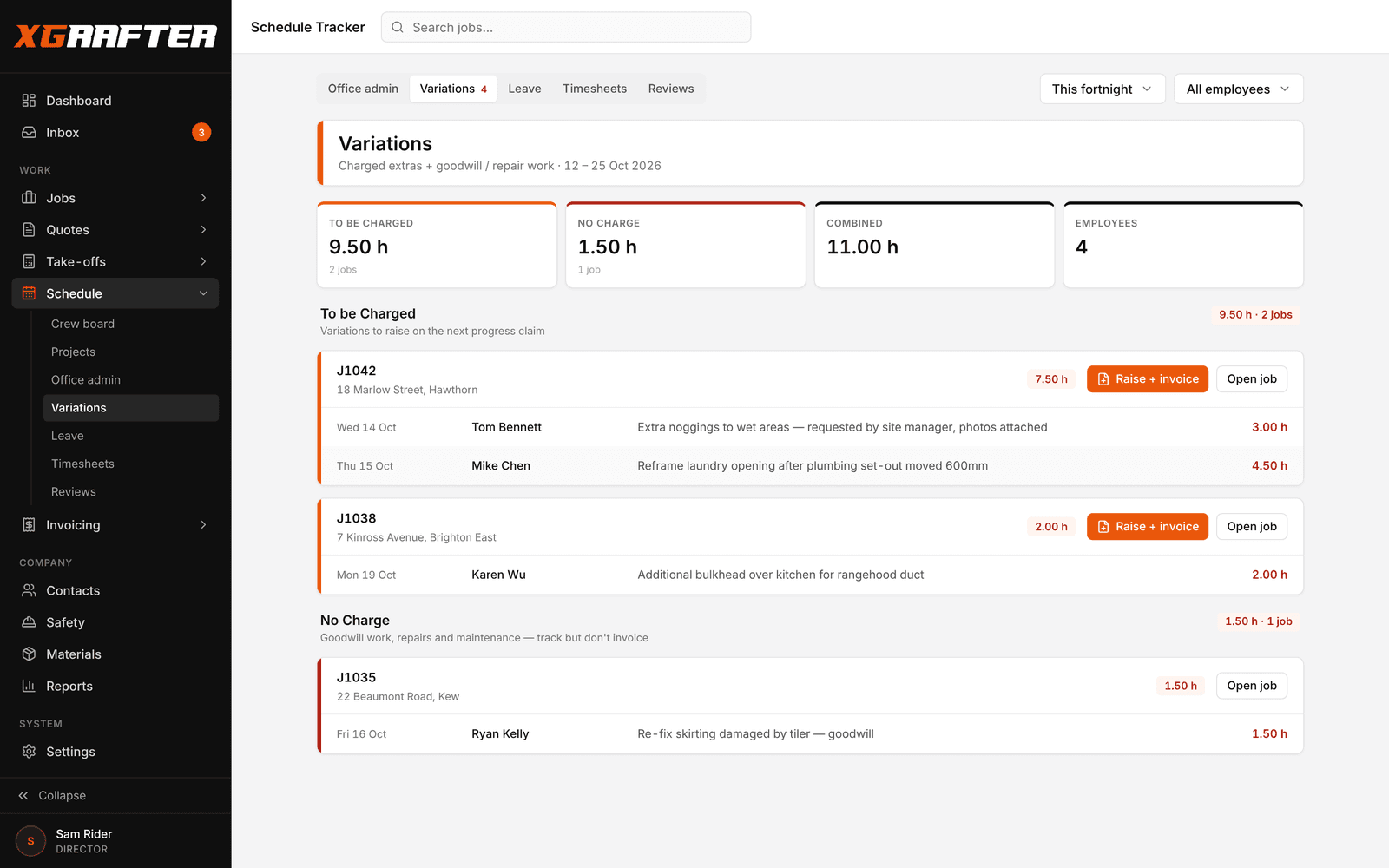
Task: Expand the Invoicing submenu chevron
Action: click(203, 525)
